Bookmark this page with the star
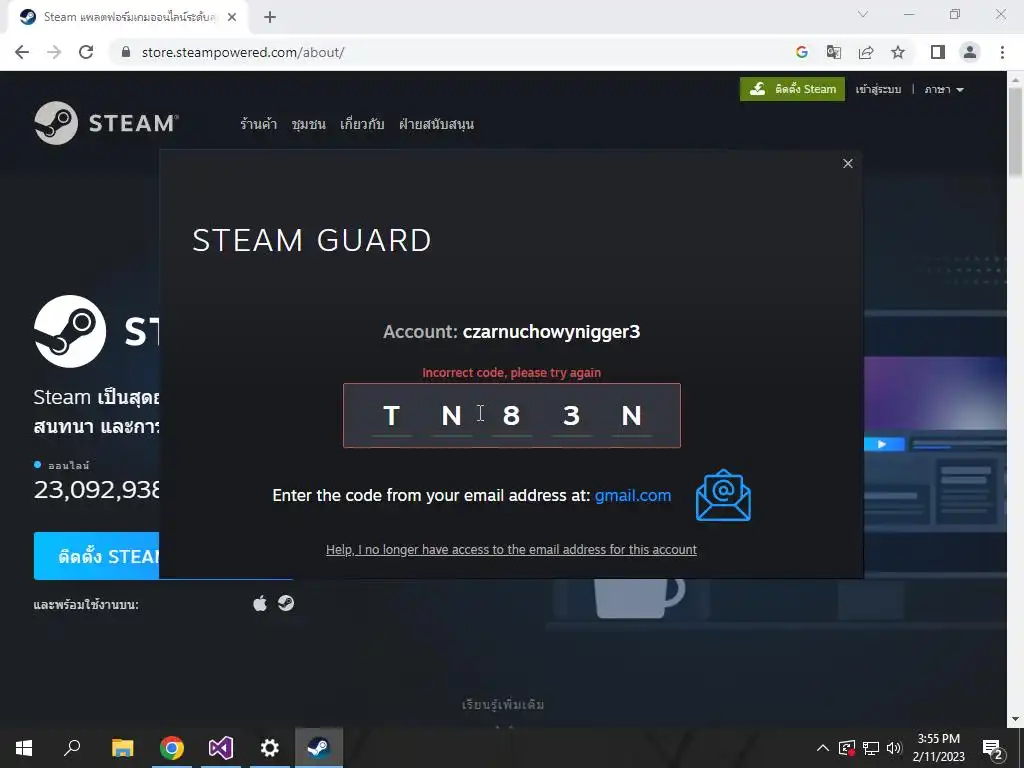1024x768 pixels. click(x=898, y=52)
